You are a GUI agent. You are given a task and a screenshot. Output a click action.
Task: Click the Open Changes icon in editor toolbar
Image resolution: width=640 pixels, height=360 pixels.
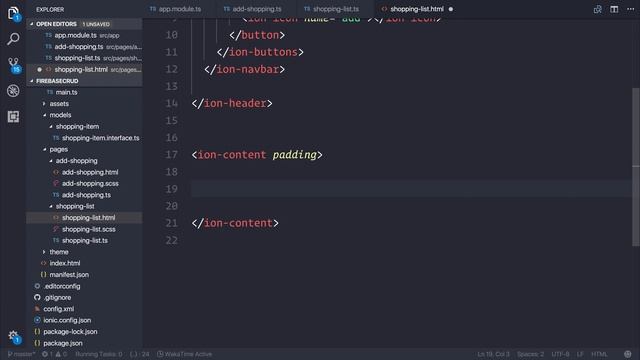tap(598, 9)
